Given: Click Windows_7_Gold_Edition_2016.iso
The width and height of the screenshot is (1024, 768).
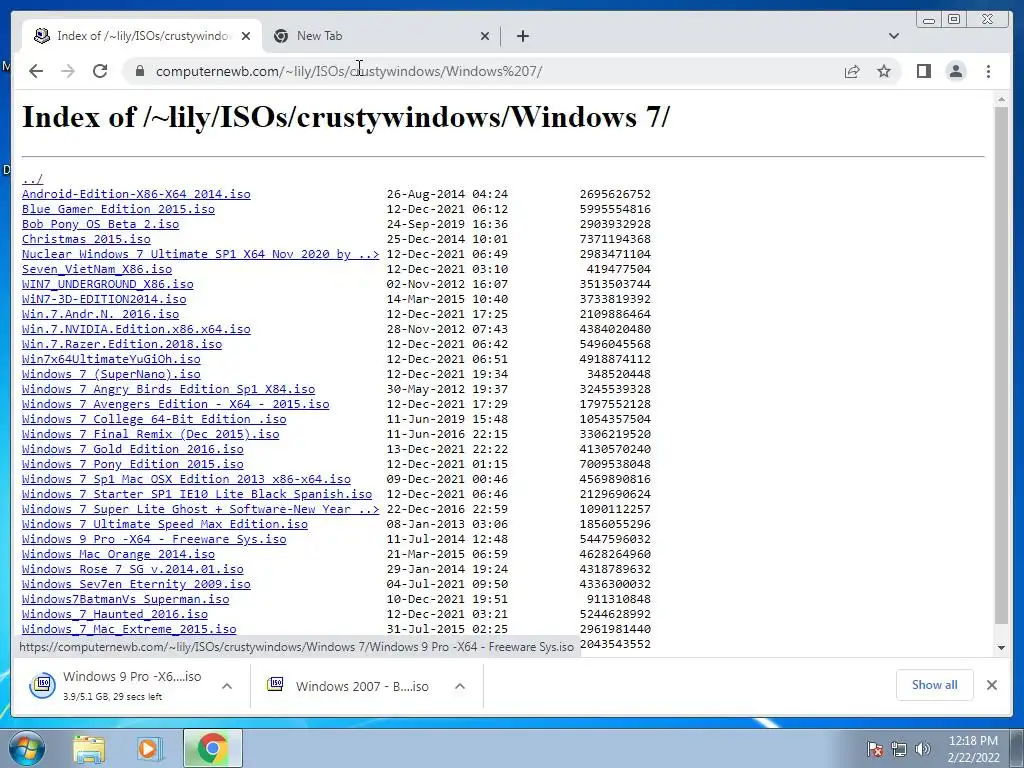Looking at the screenshot, I should (133, 449).
